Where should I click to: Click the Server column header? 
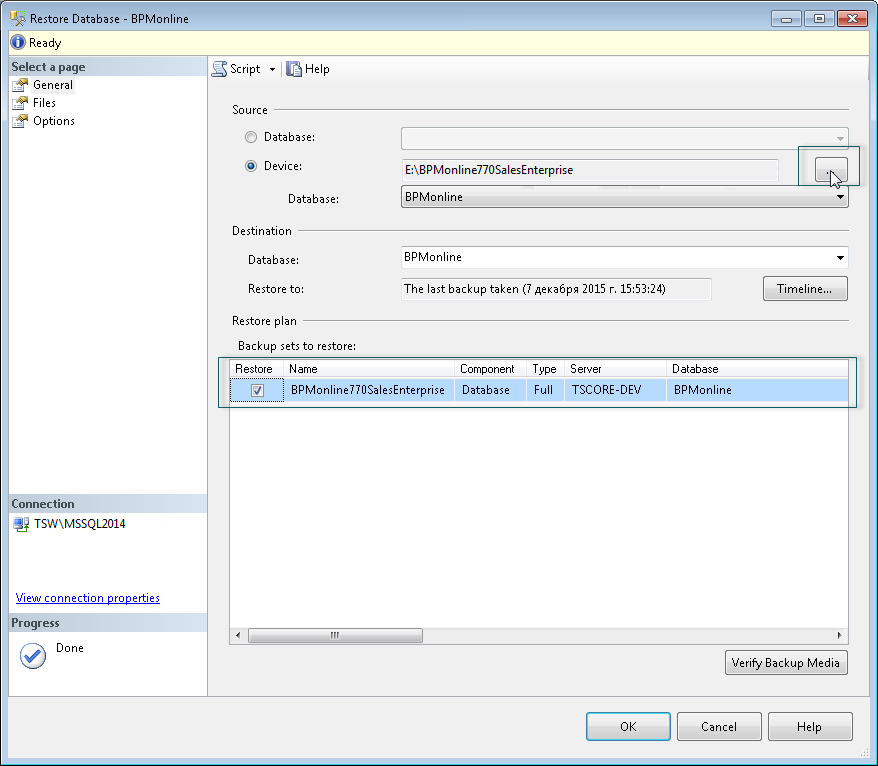point(615,369)
